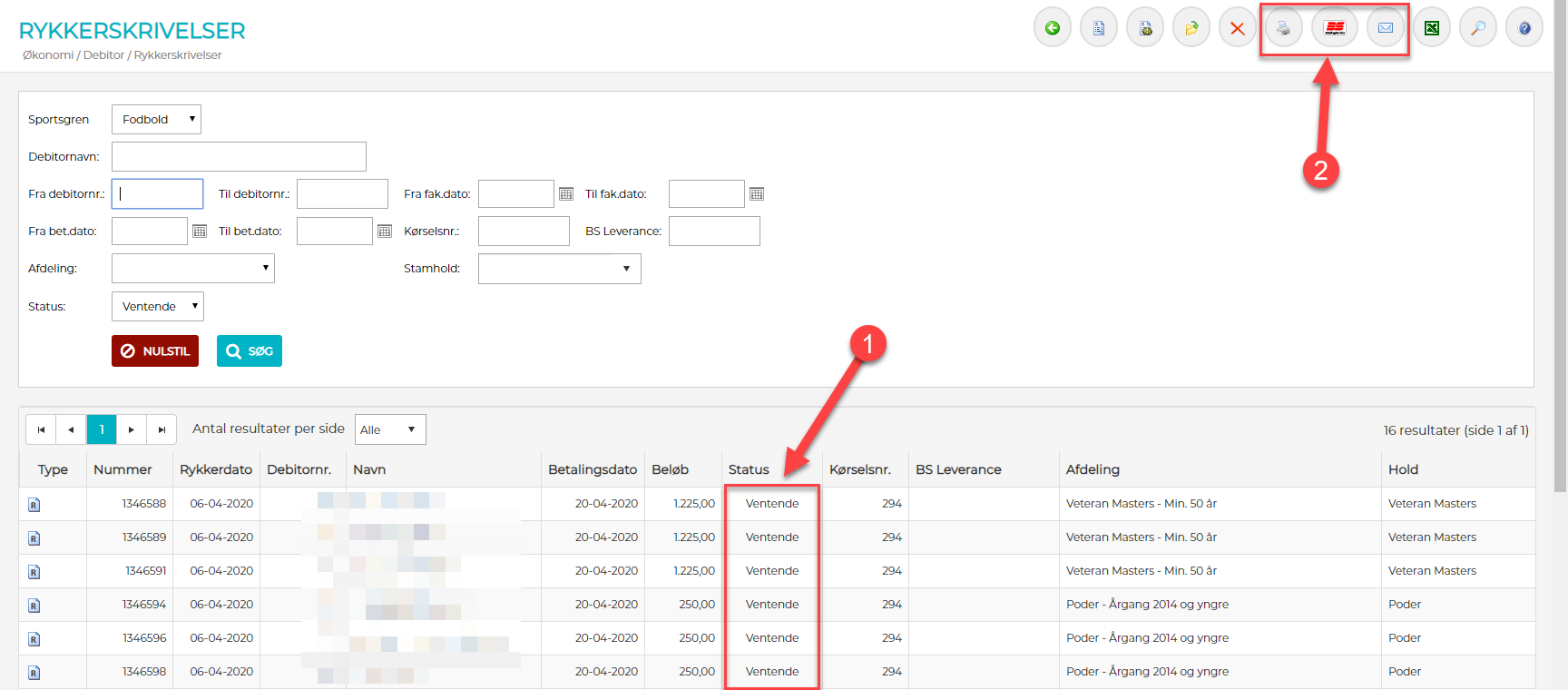Open document icon for reminder 1346588
This screenshot has width=1568, height=690.
click(x=34, y=505)
